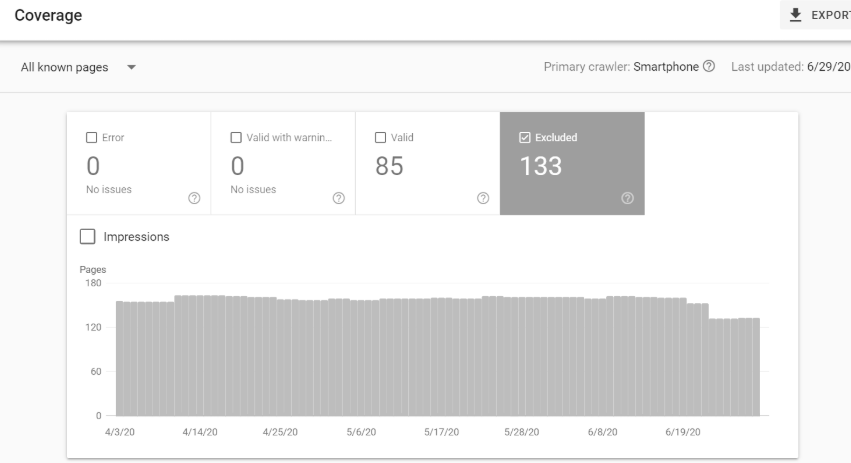Click help icon in Valid with warnings card
This screenshot has height=463, width=851.
coord(338,199)
